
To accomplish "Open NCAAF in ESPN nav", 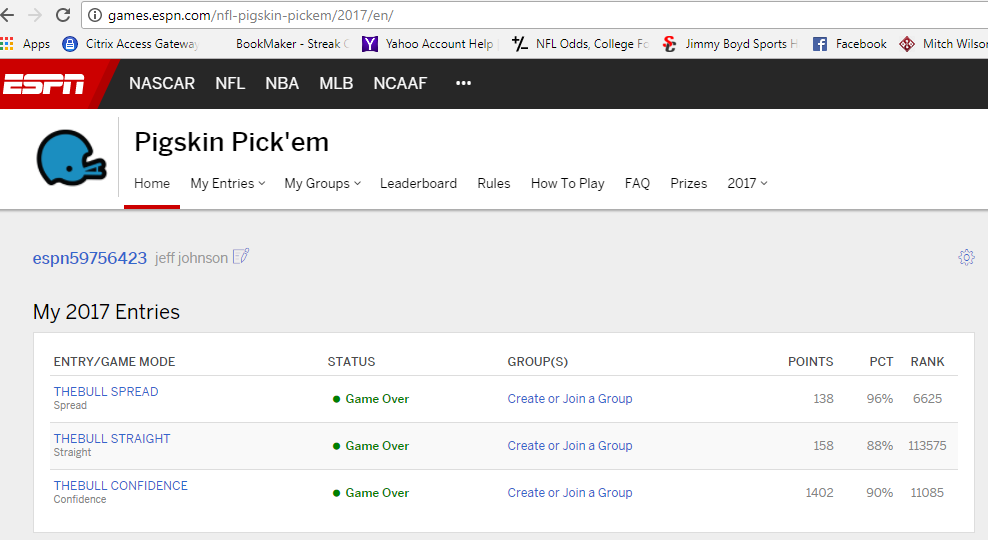I will [x=400, y=83].
